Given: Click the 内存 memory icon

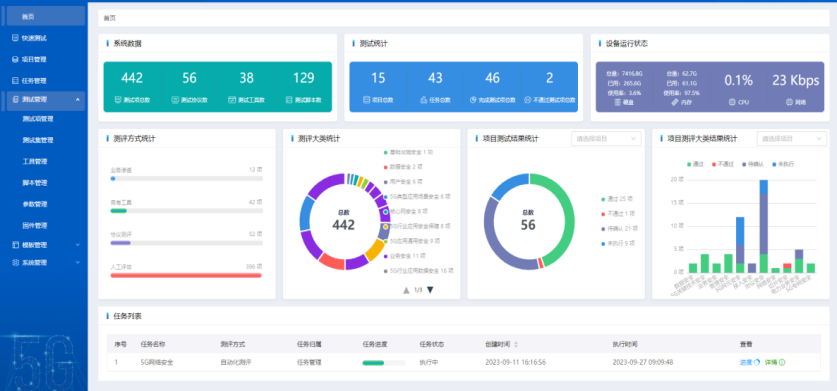Looking at the screenshot, I should coord(674,101).
